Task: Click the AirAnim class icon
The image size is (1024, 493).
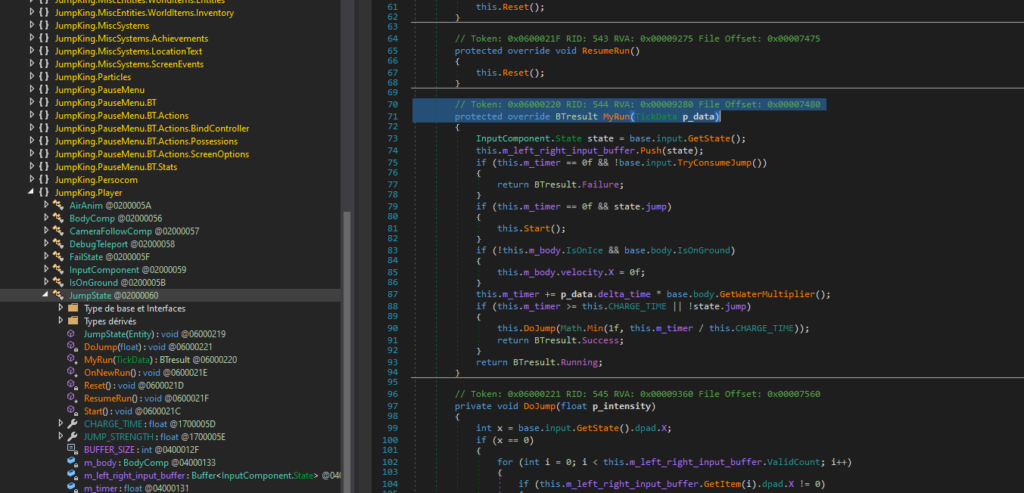Action: click(x=58, y=206)
